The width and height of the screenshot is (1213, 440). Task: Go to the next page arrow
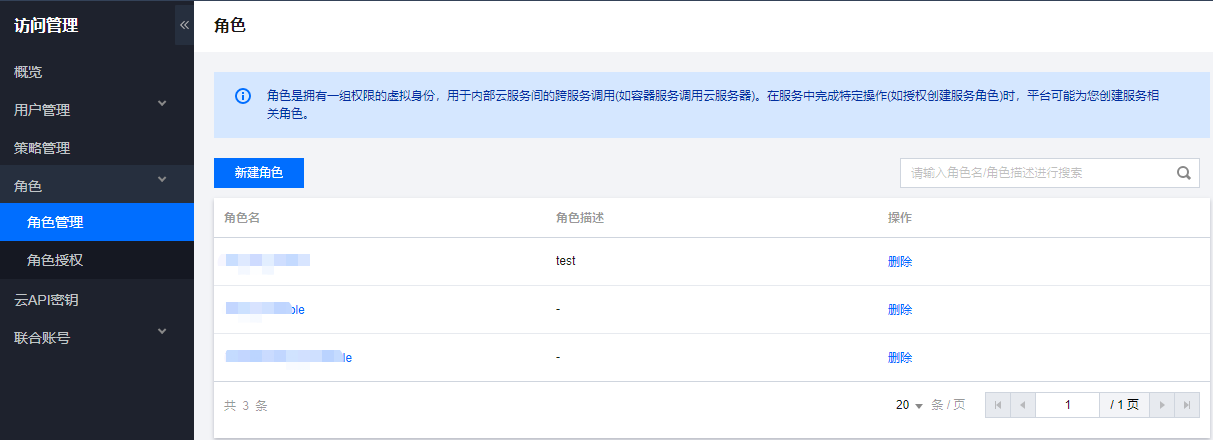(x=1161, y=405)
